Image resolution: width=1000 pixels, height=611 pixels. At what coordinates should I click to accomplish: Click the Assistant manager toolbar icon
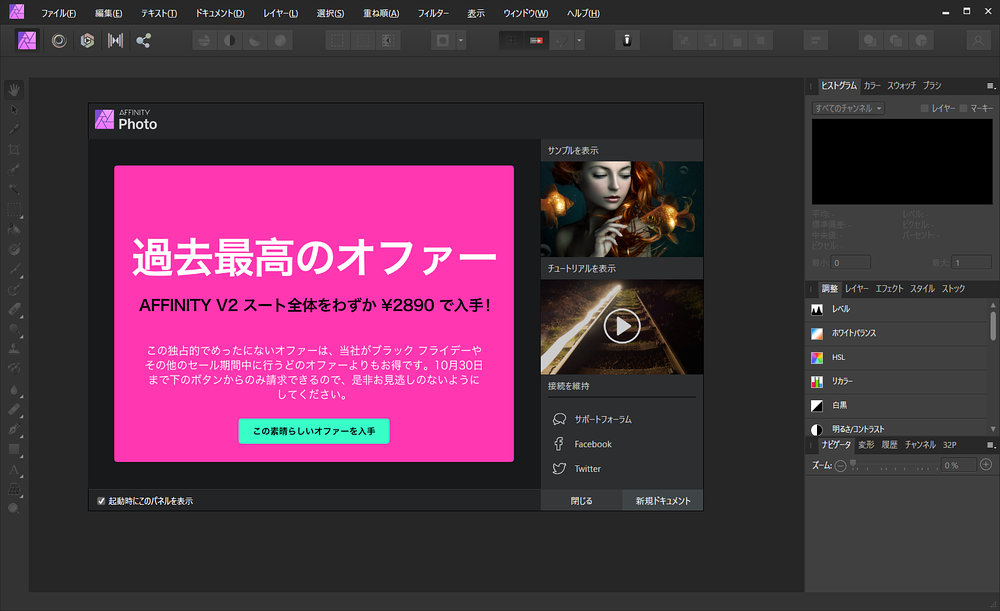point(627,40)
